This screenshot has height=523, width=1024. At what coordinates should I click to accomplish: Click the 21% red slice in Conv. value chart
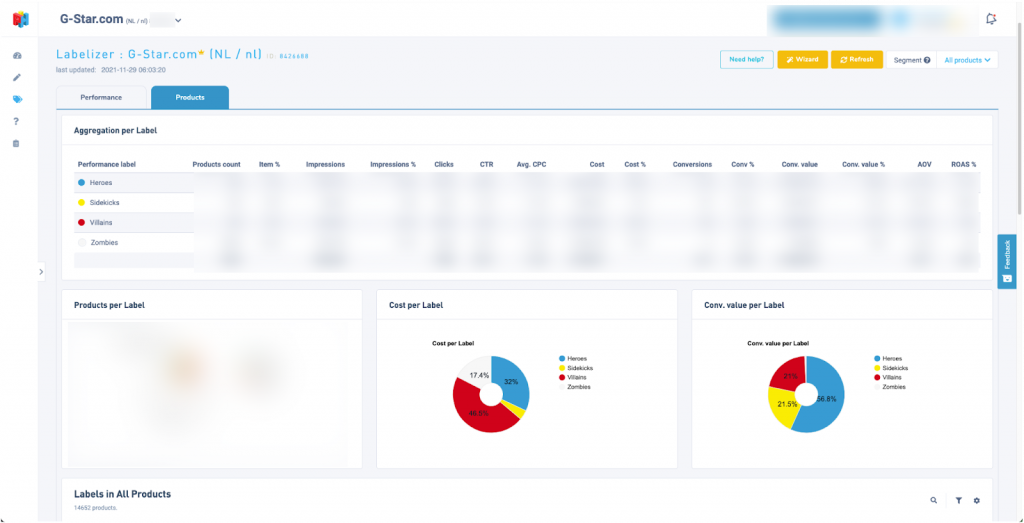pos(789,374)
